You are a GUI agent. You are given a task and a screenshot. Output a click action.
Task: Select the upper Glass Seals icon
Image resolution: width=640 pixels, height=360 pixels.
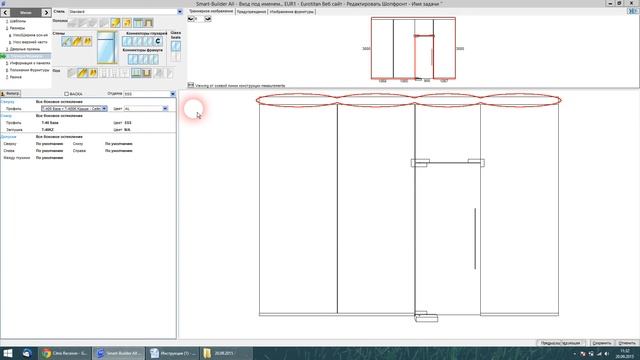176,46
